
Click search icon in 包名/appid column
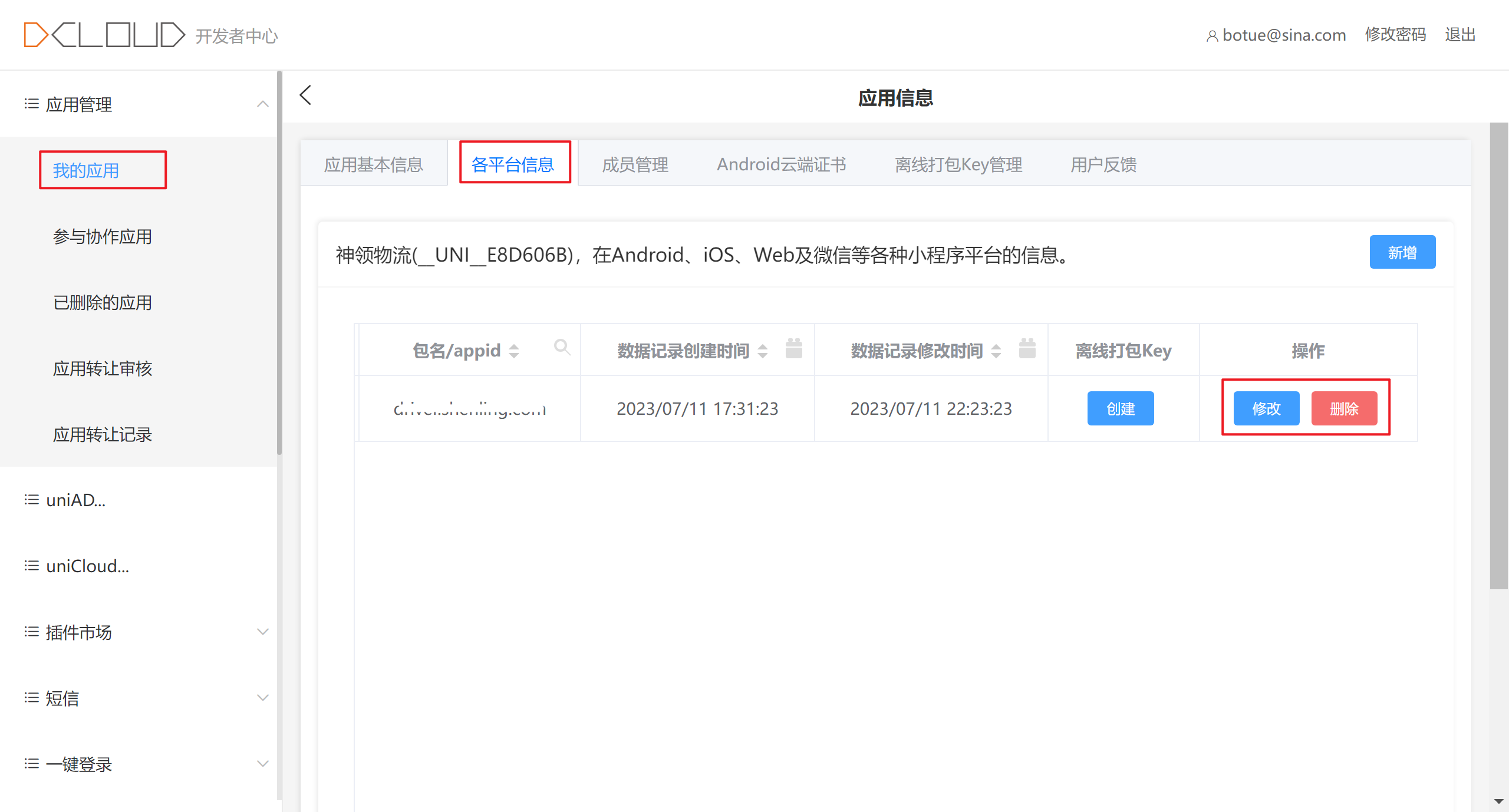(x=562, y=348)
